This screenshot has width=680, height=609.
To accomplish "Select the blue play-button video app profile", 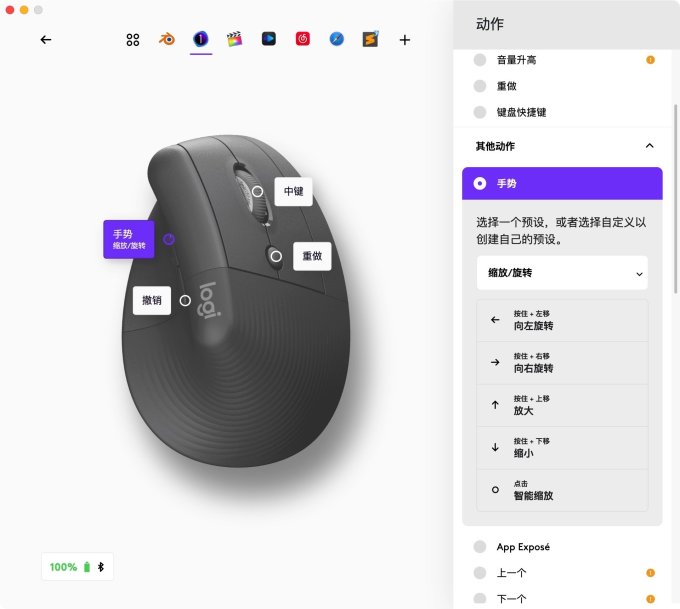I will [x=269, y=39].
